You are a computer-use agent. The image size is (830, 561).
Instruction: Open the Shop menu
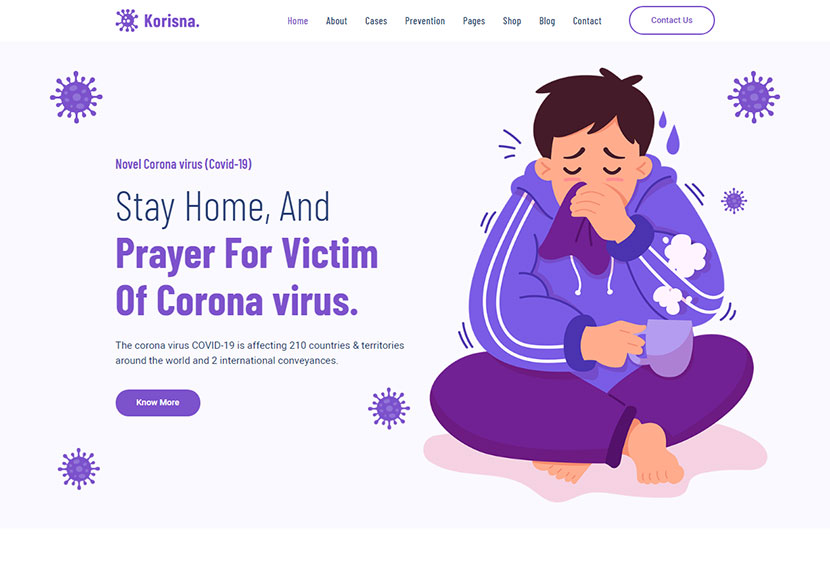(512, 21)
